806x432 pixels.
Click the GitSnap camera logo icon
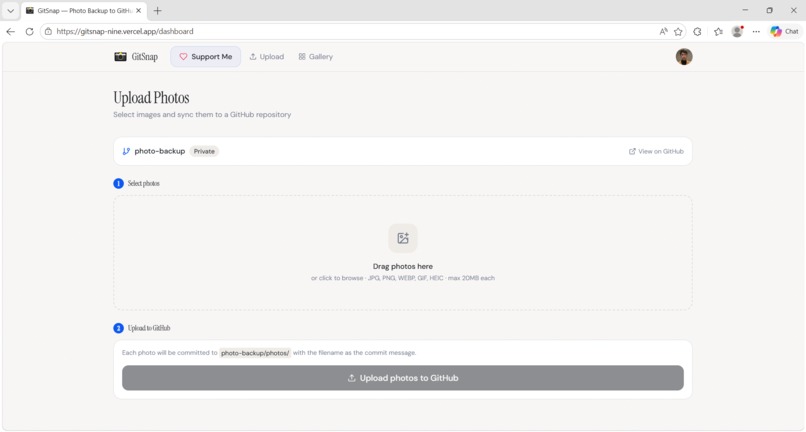point(120,57)
